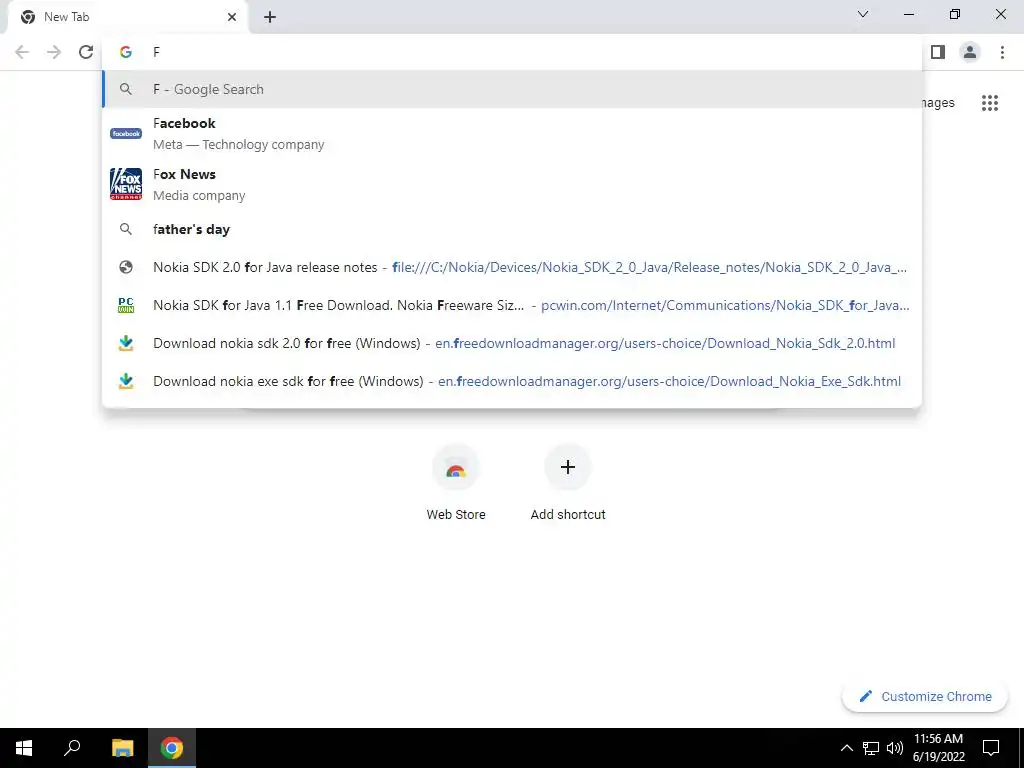Open the Windows Start menu
This screenshot has height=768, width=1024.
[24, 748]
